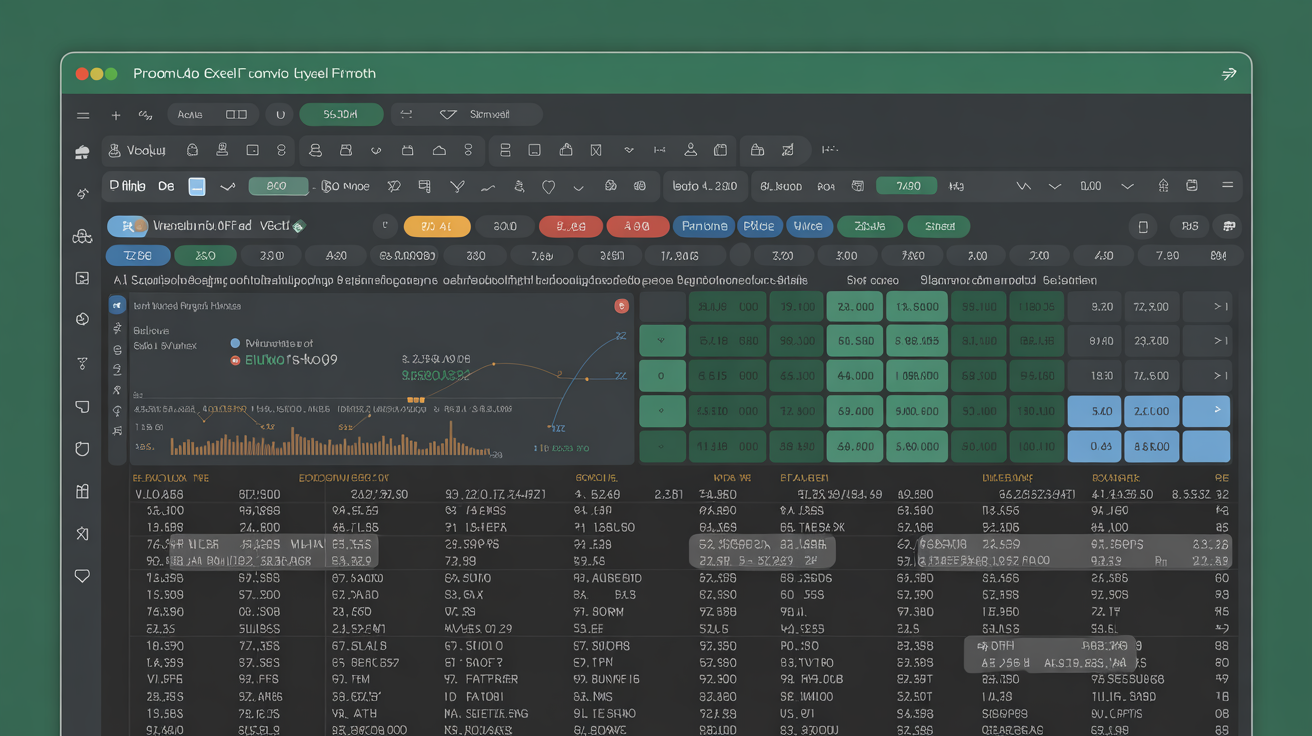The width and height of the screenshot is (1312, 736).
Task: Click the plus icon beside the hamburger menu
Action: [116, 115]
